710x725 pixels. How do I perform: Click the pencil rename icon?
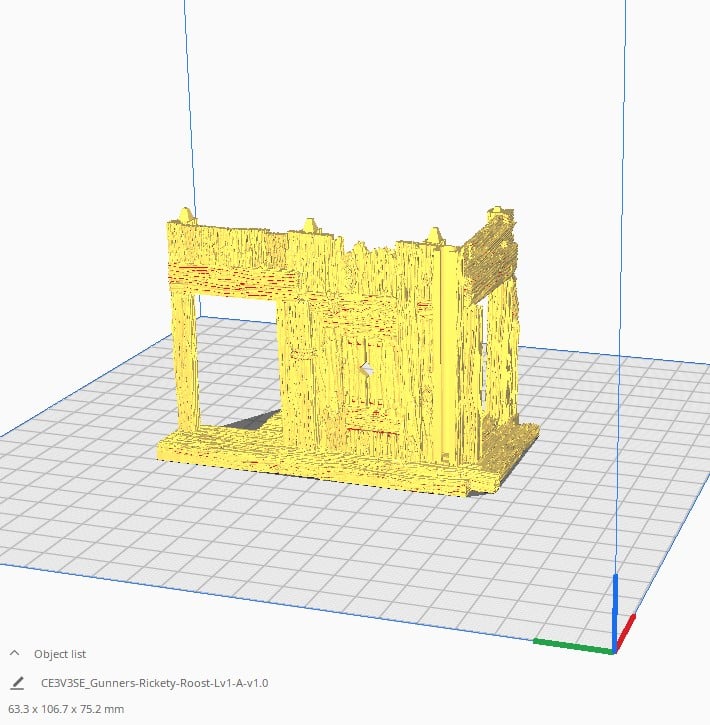coord(17,683)
